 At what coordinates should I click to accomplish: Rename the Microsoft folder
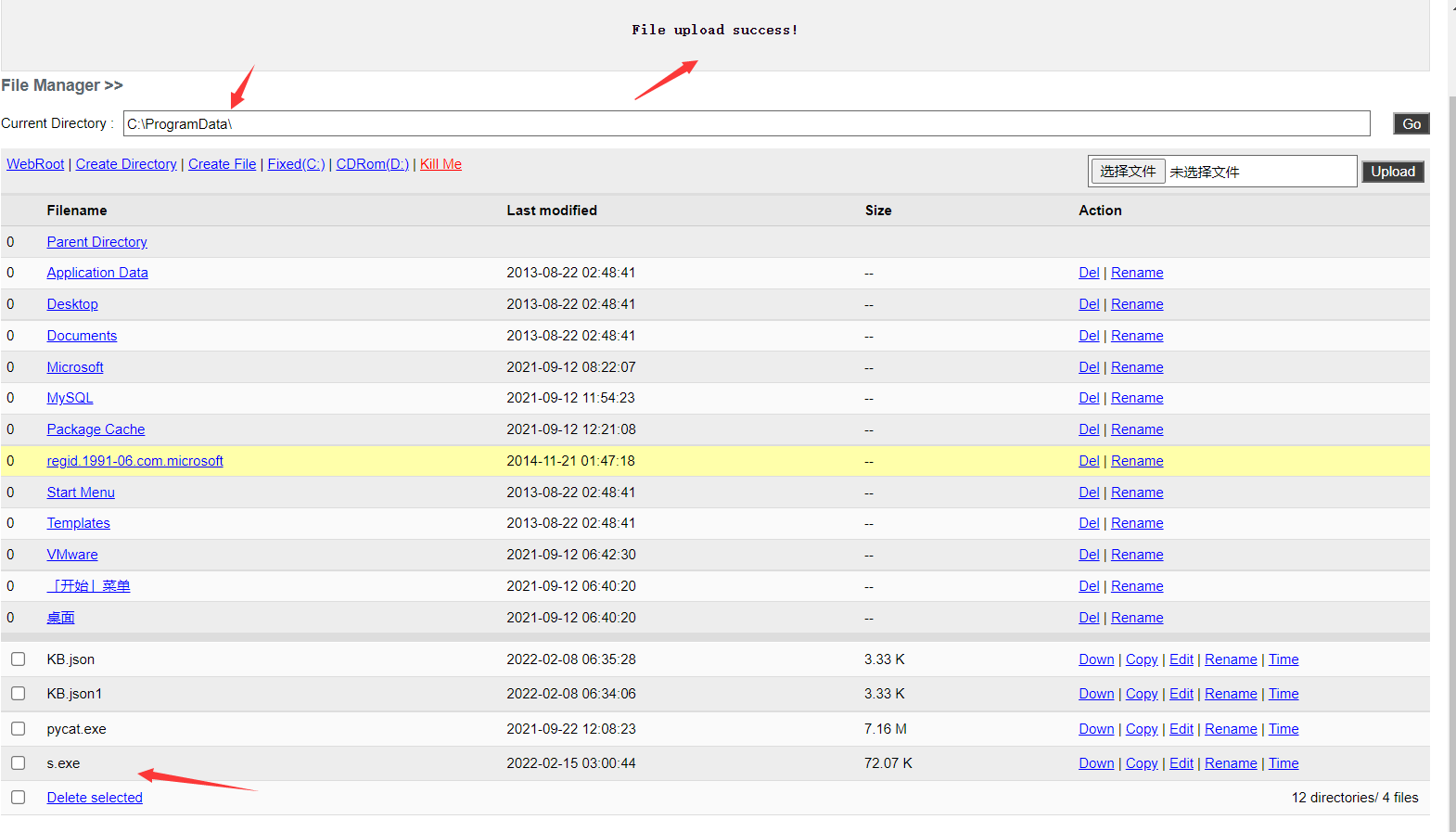tap(1137, 367)
